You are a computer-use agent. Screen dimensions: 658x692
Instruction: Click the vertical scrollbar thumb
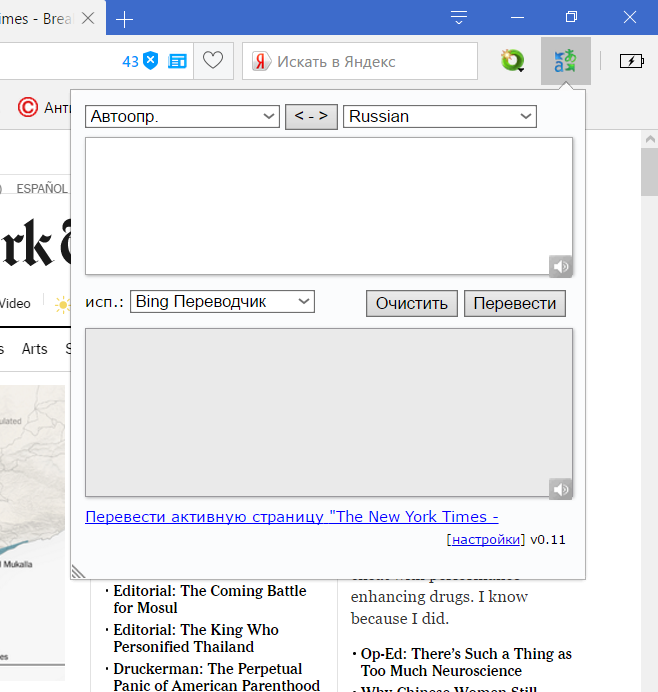point(650,172)
